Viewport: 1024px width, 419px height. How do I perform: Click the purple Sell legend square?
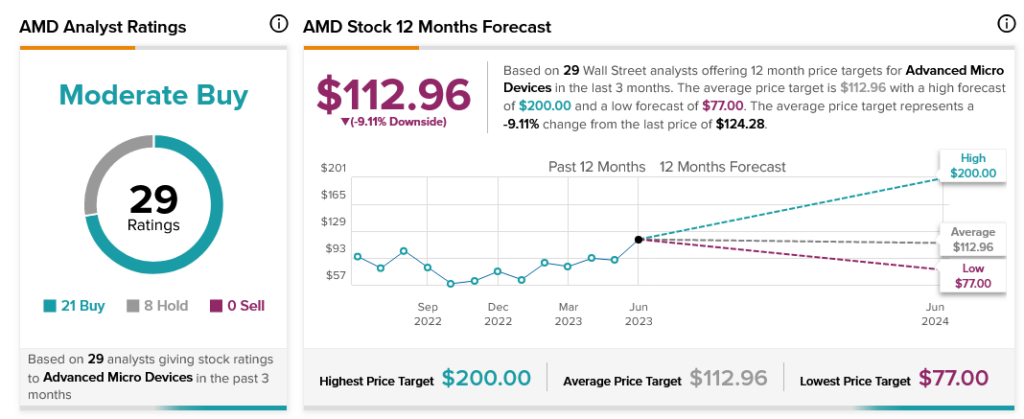(x=216, y=306)
